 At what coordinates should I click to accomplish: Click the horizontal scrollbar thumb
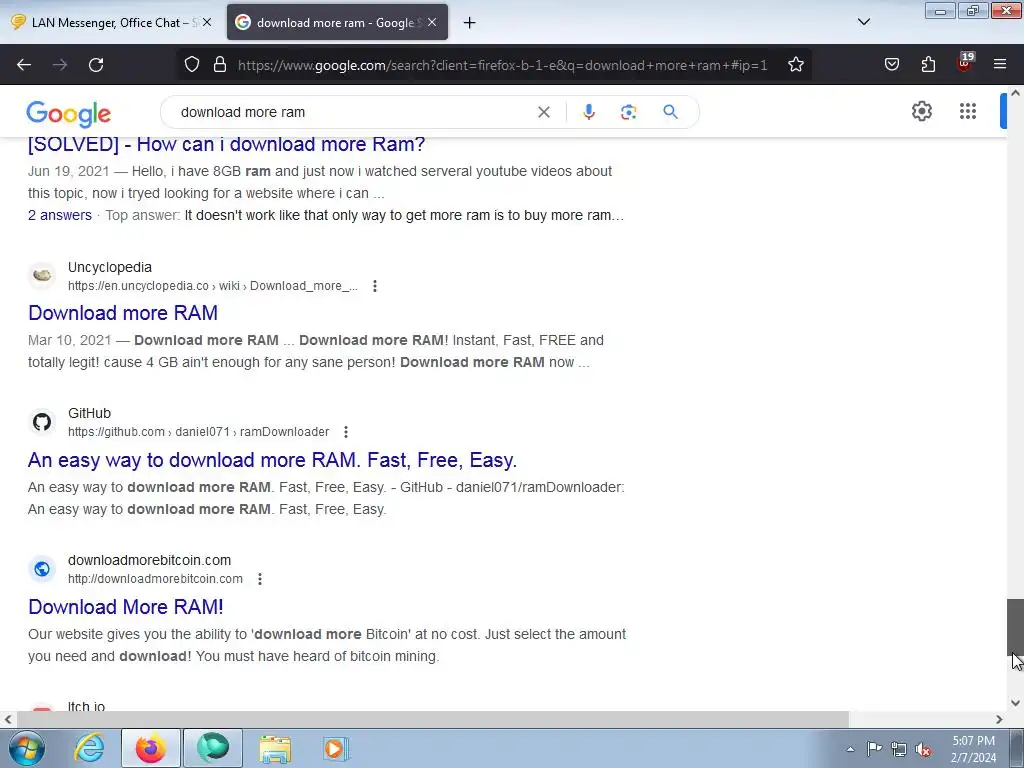tap(432, 719)
